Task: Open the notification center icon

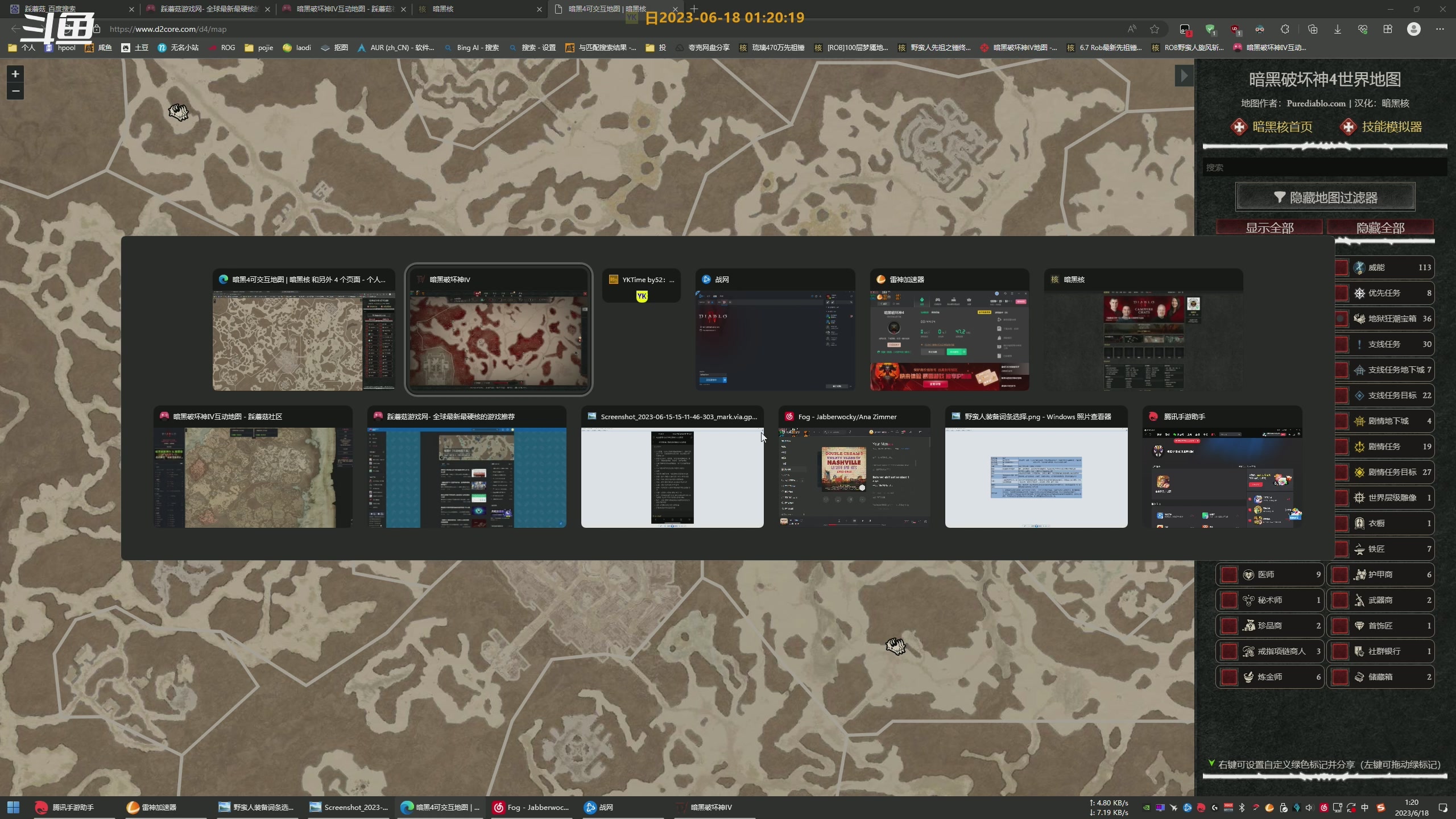Action: [x=1443, y=808]
